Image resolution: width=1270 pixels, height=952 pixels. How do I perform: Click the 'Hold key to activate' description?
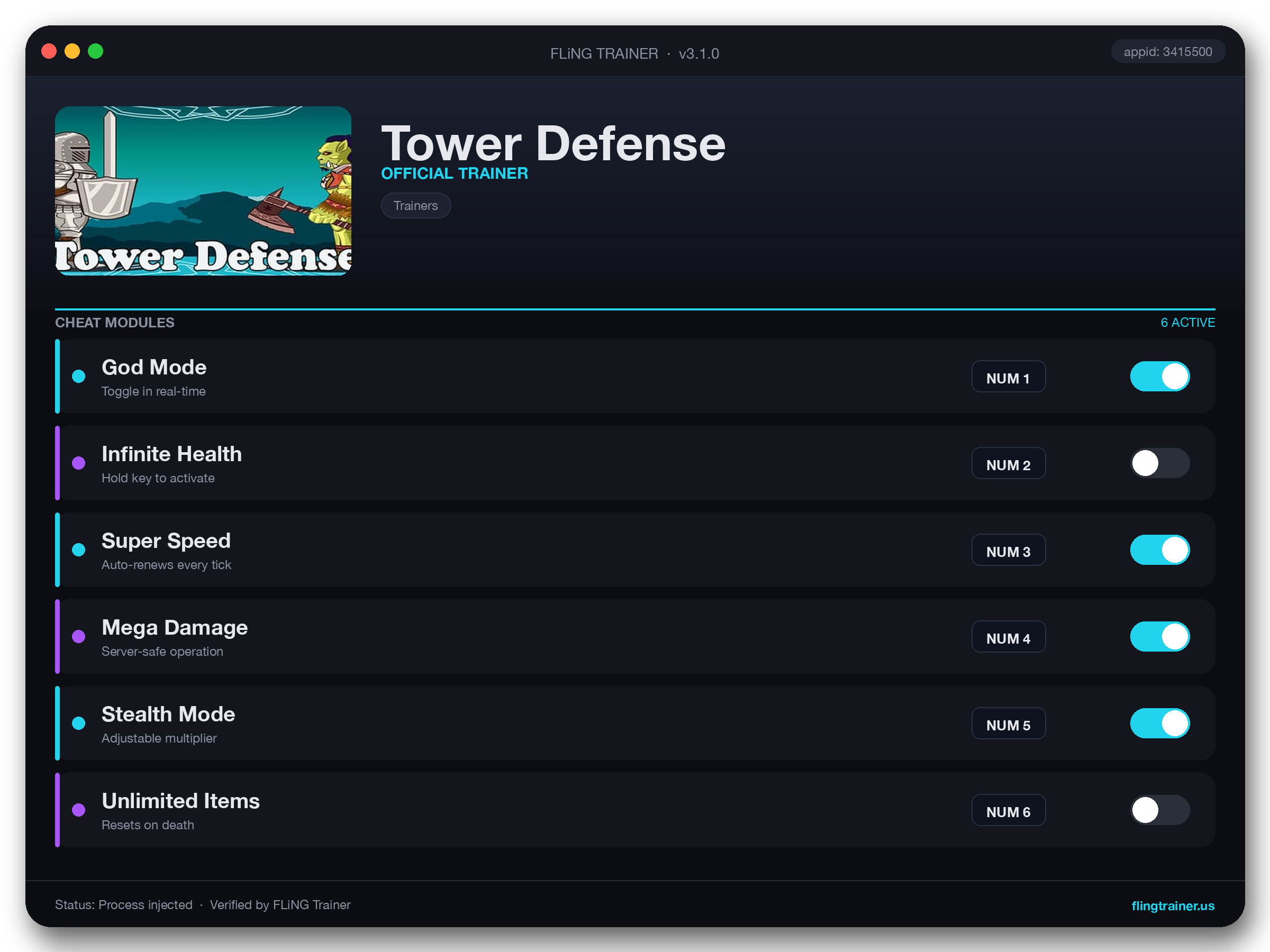[x=158, y=478]
